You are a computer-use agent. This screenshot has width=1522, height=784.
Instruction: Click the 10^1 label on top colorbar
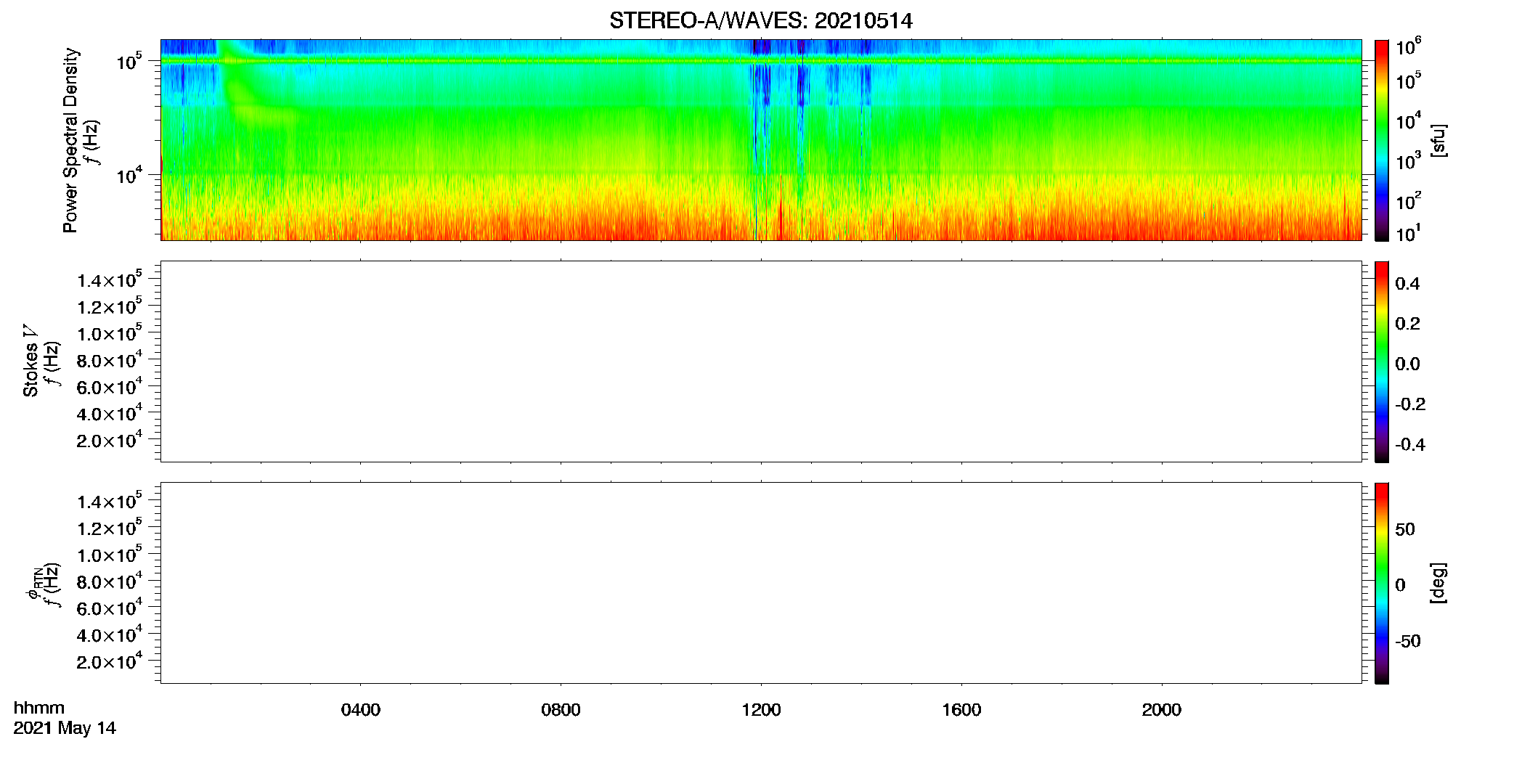click(x=1408, y=234)
